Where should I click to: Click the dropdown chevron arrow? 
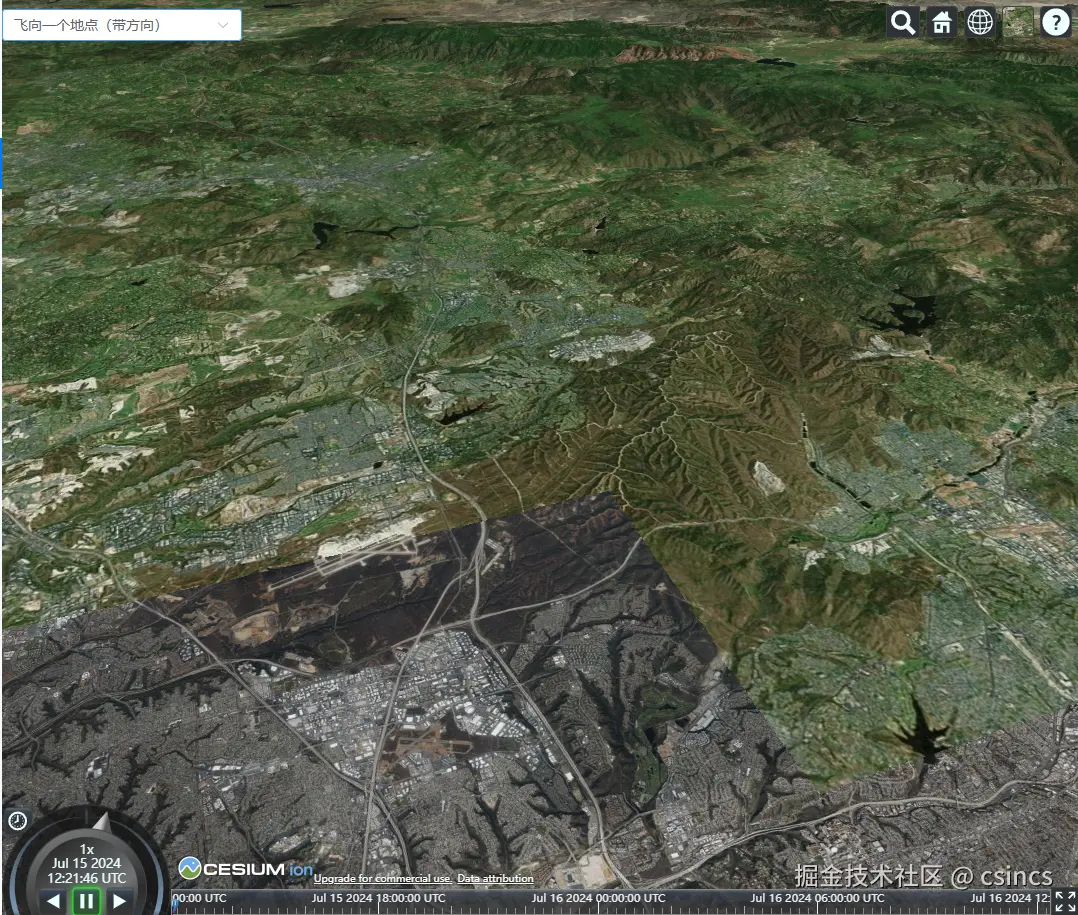pyautogui.click(x=223, y=25)
